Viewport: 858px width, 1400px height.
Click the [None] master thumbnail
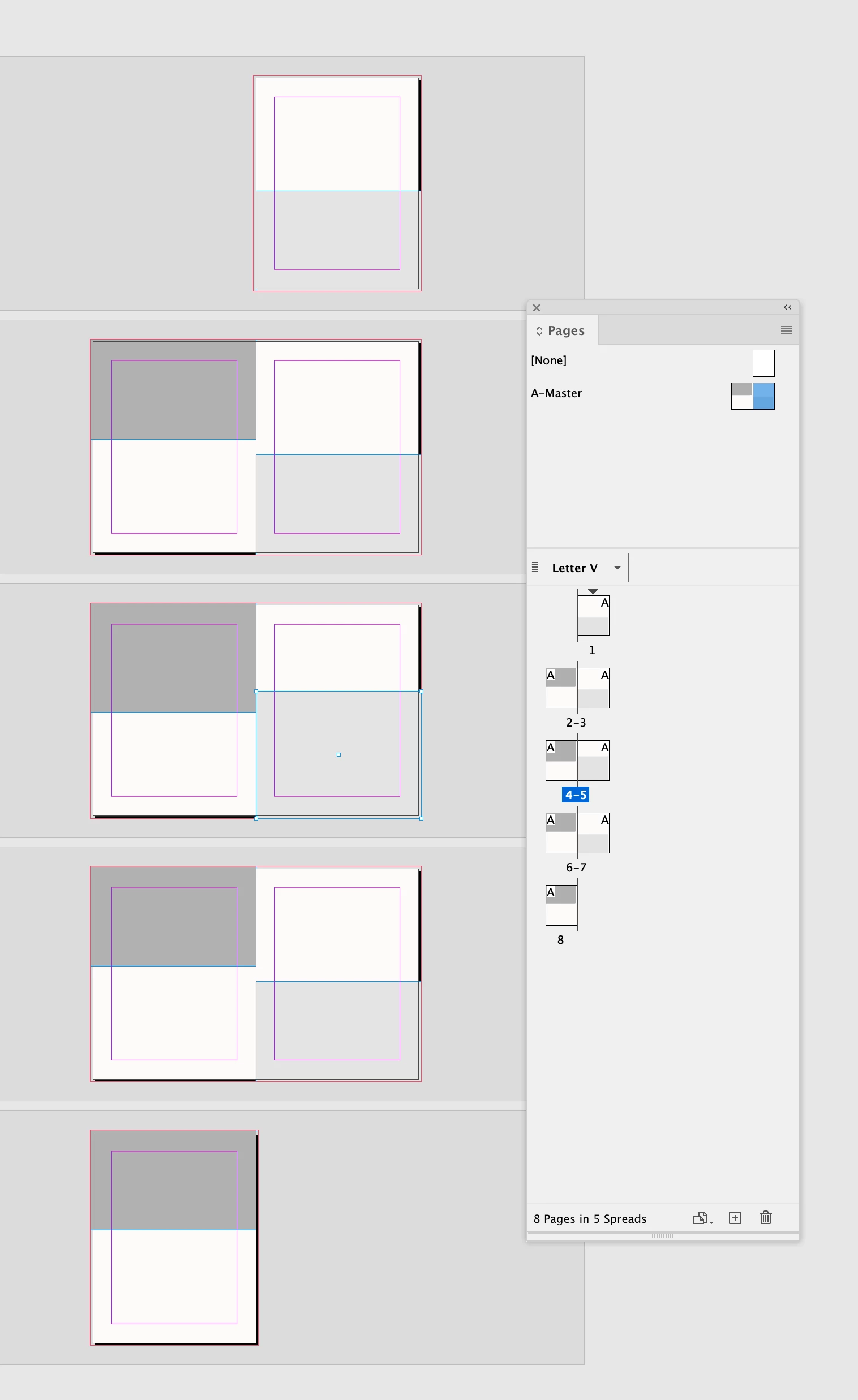(763, 363)
